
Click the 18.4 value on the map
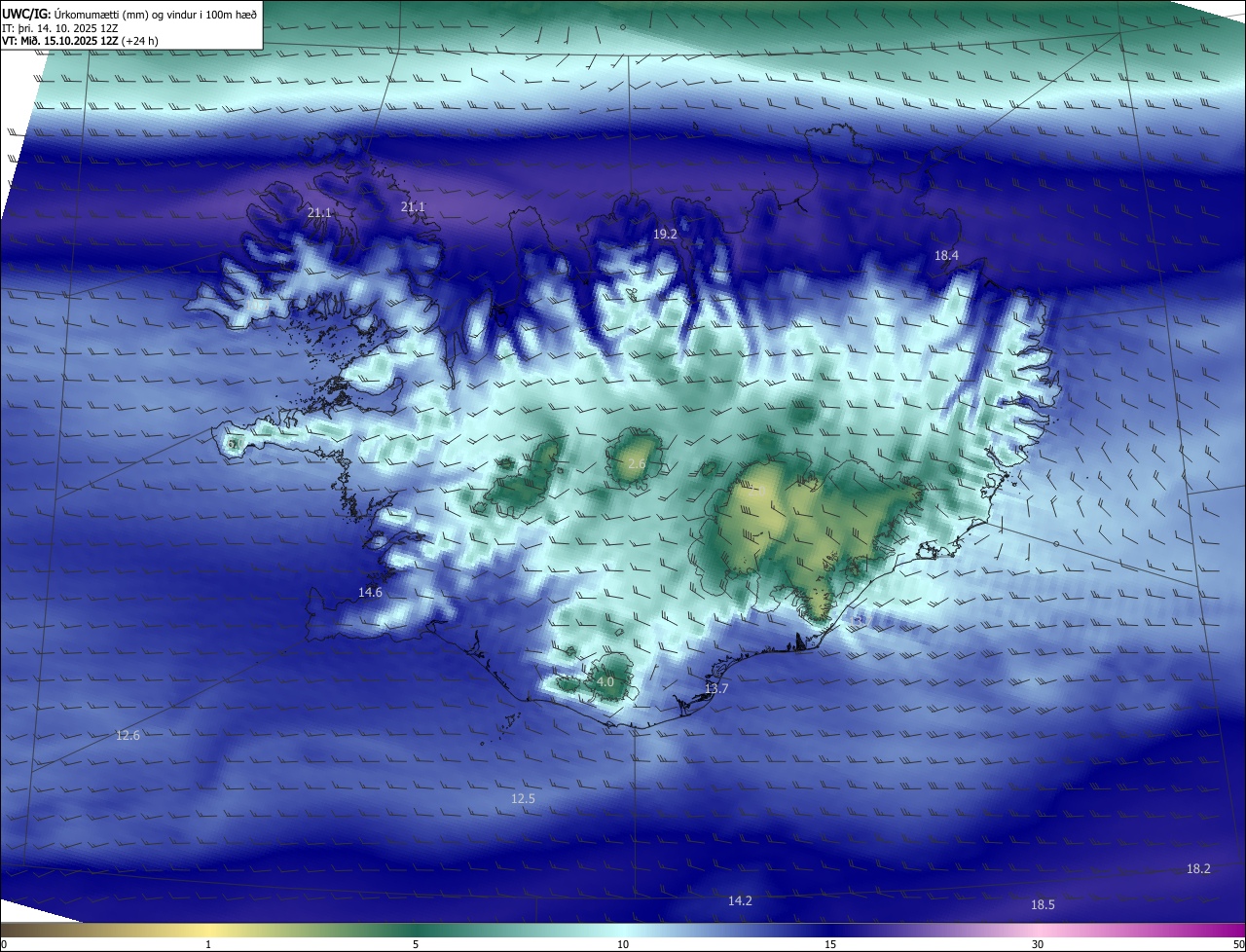tap(946, 256)
